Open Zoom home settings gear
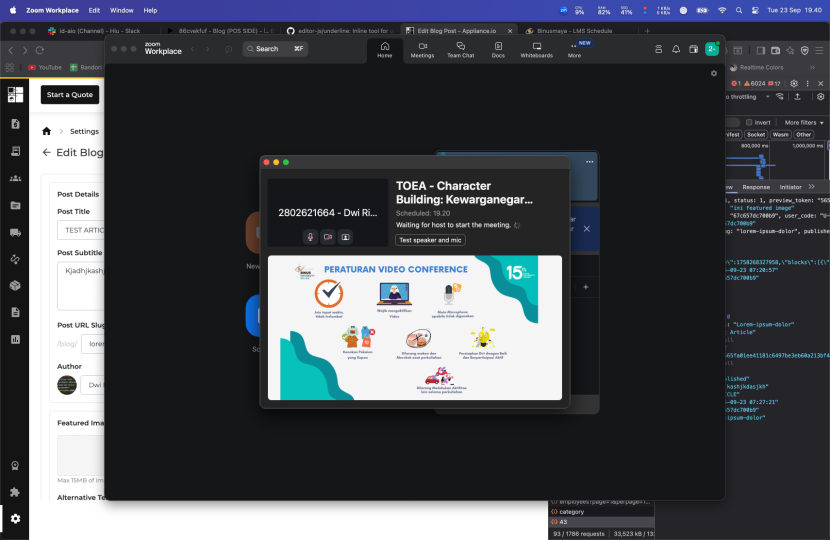This screenshot has width=830, height=540. [x=714, y=74]
